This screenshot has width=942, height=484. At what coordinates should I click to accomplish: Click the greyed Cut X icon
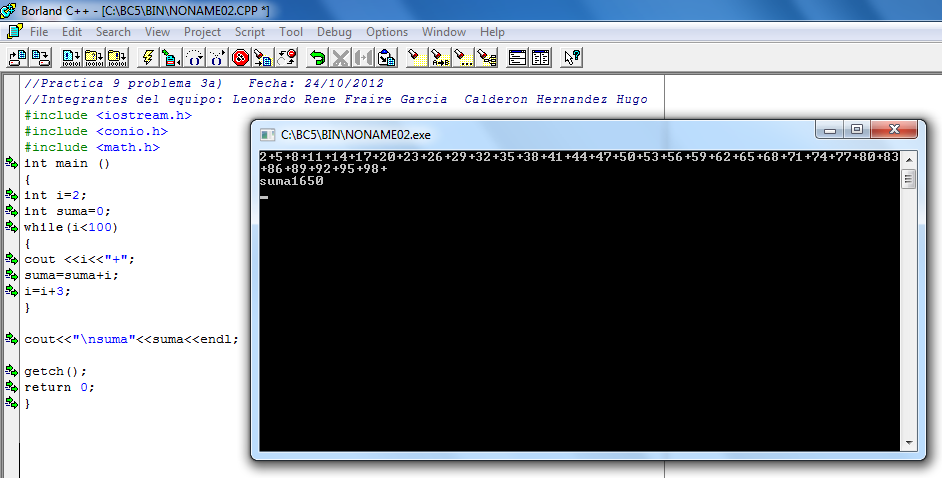pyautogui.click(x=341, y=58)
